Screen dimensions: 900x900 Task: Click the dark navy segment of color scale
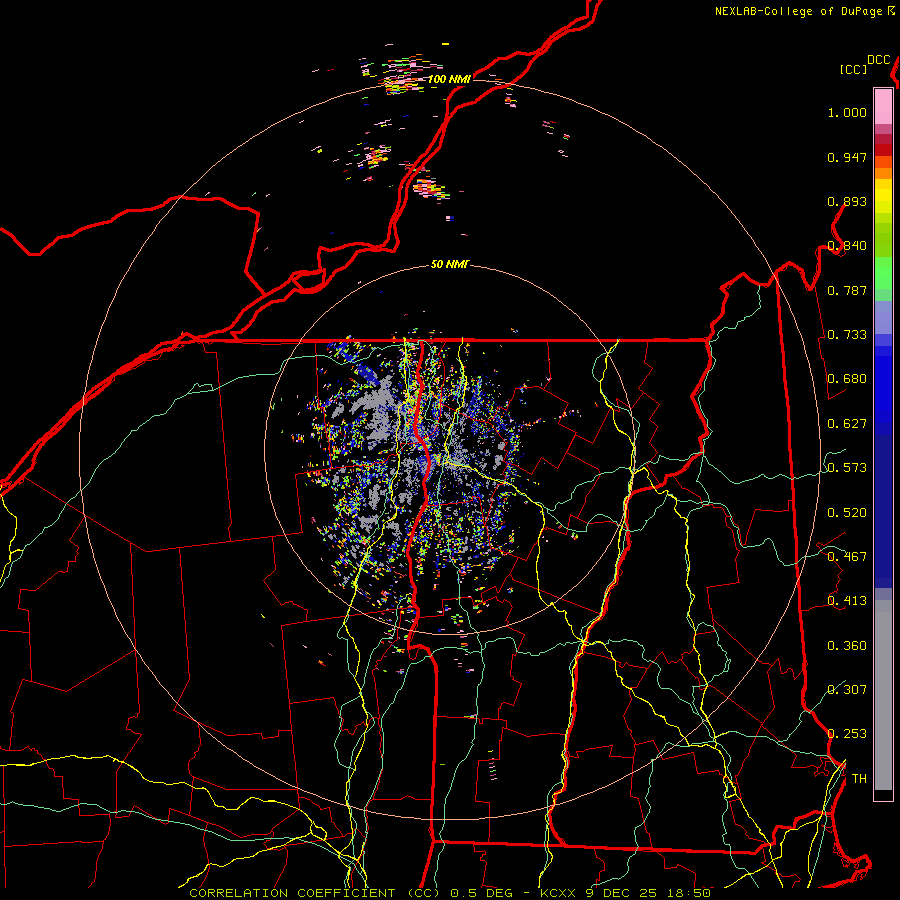tap(883, 511)
